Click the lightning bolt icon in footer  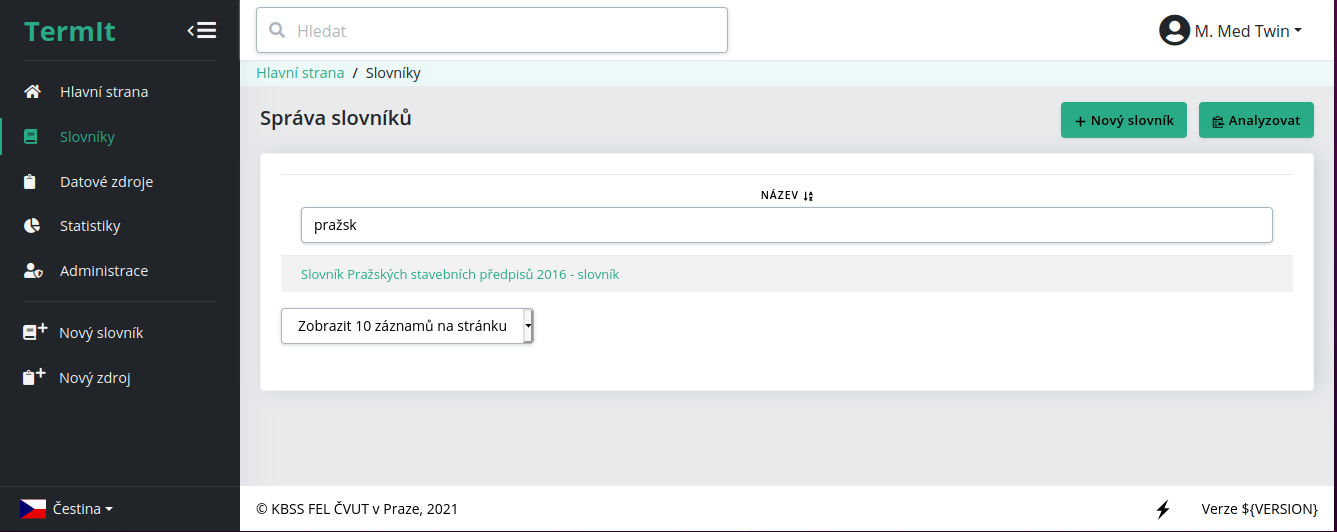tap(1163, 510)
